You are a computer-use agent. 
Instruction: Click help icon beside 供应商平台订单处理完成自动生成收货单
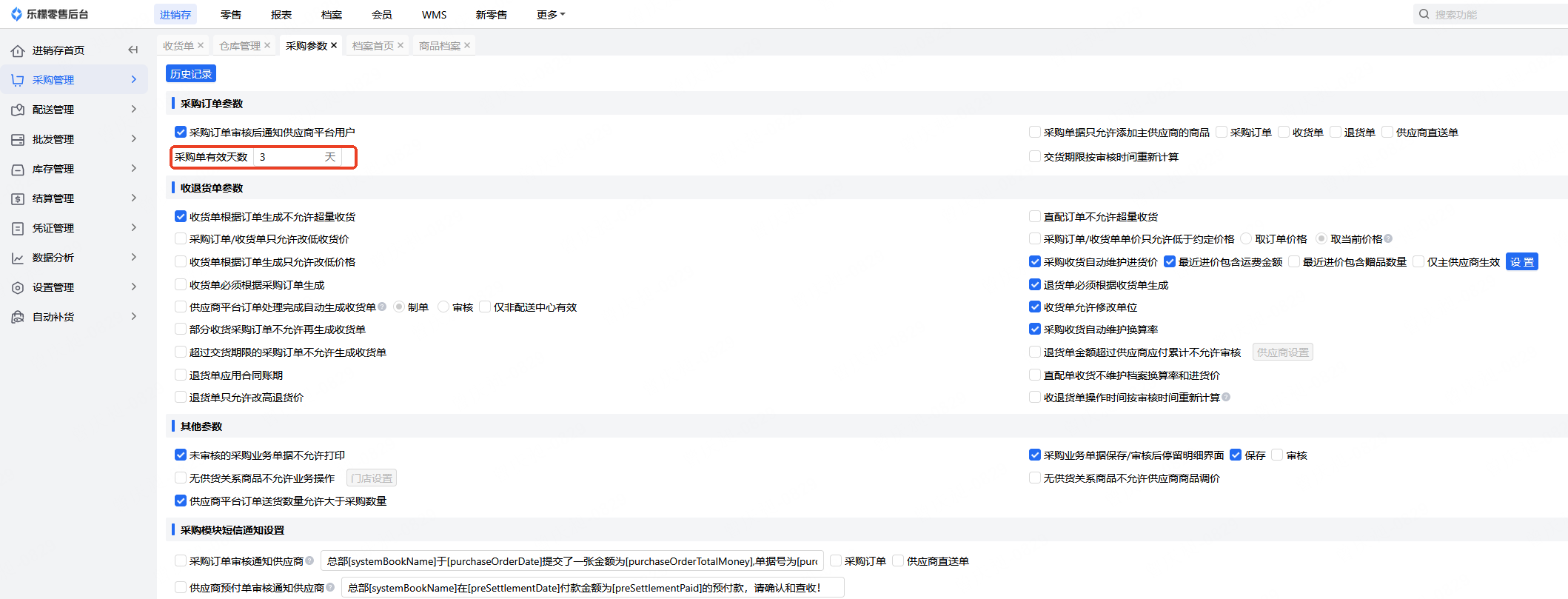[382, 307]
